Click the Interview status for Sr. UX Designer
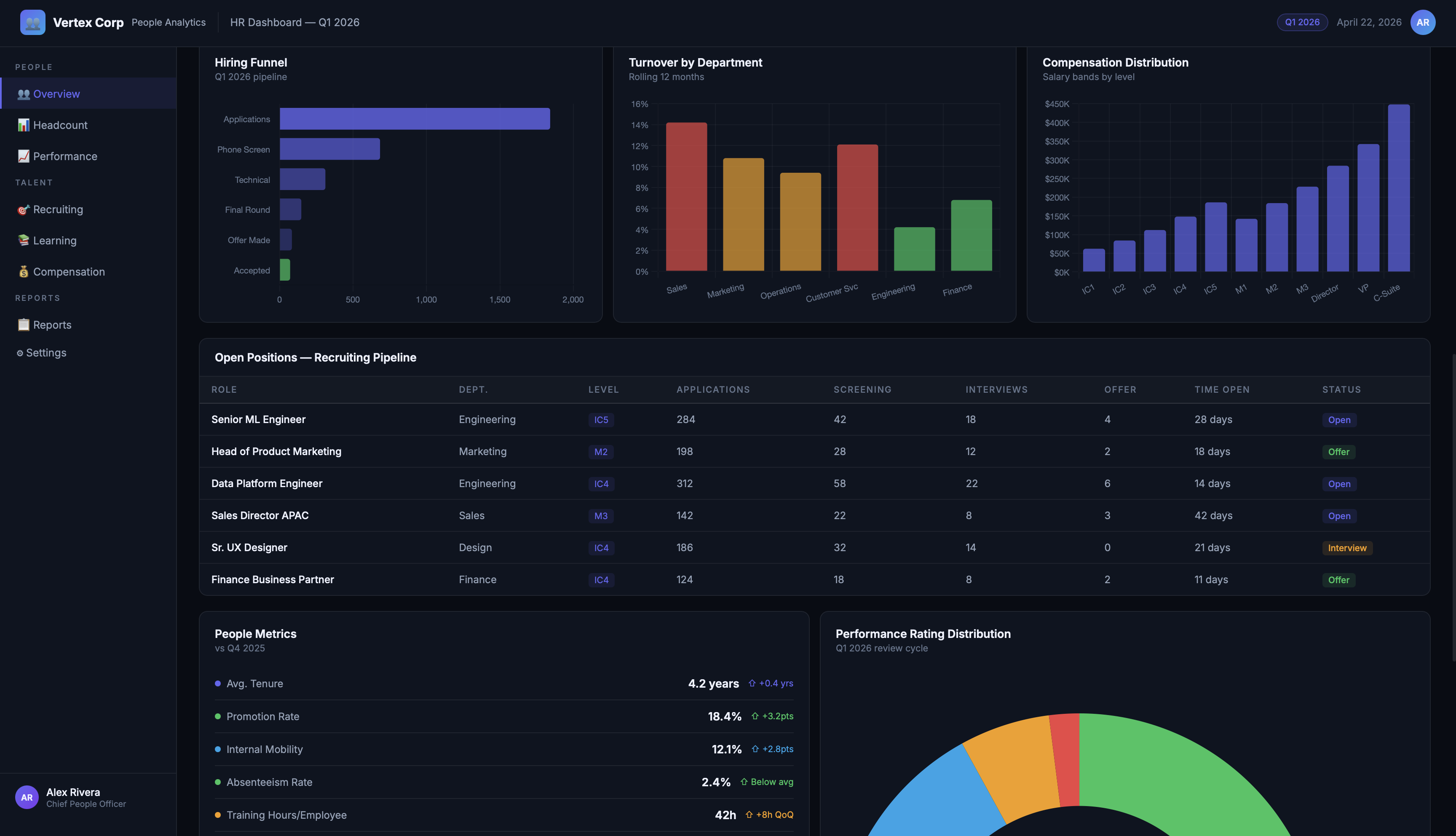 (1347, 548)
